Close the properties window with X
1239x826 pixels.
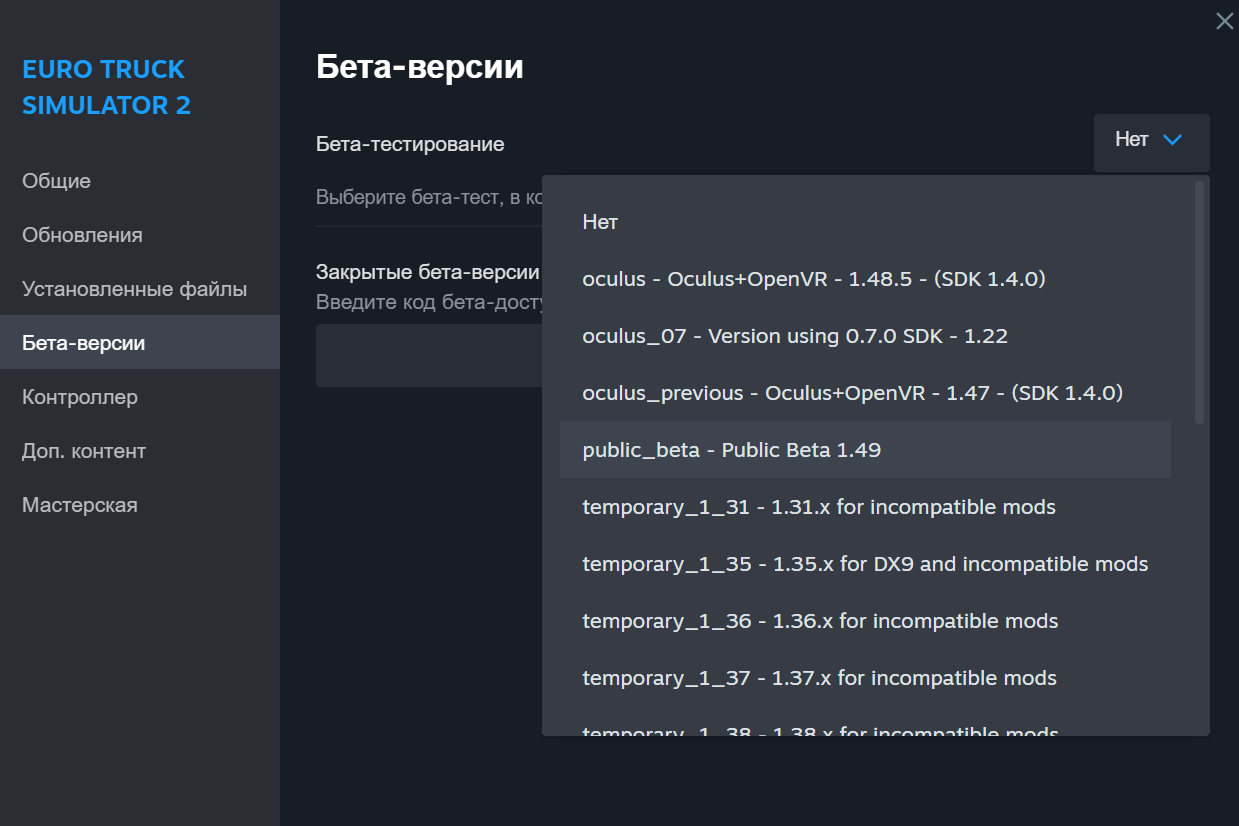(x=1224, y=21)
